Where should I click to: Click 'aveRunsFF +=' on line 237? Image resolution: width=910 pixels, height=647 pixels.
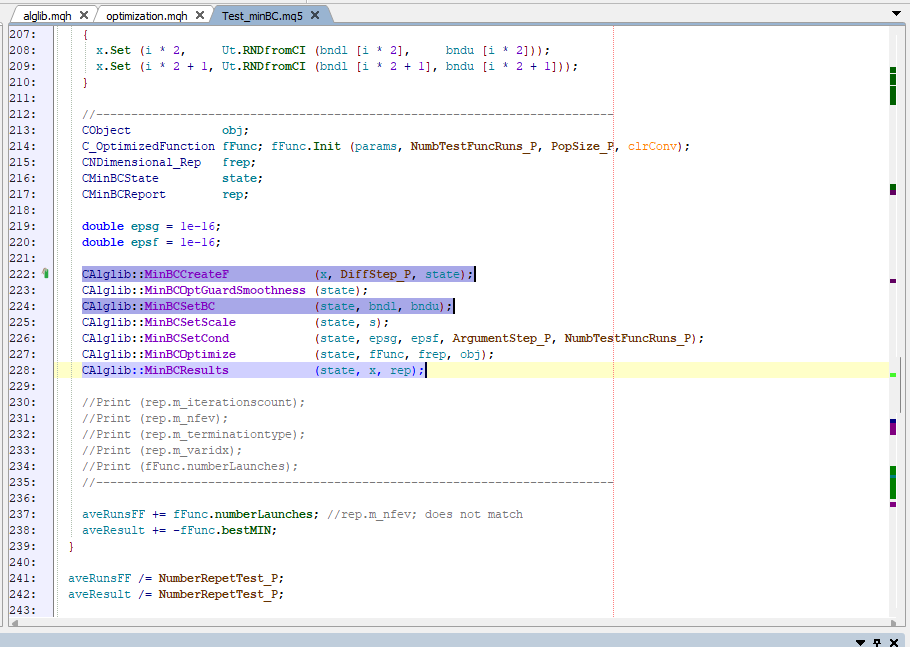[124, 514]
